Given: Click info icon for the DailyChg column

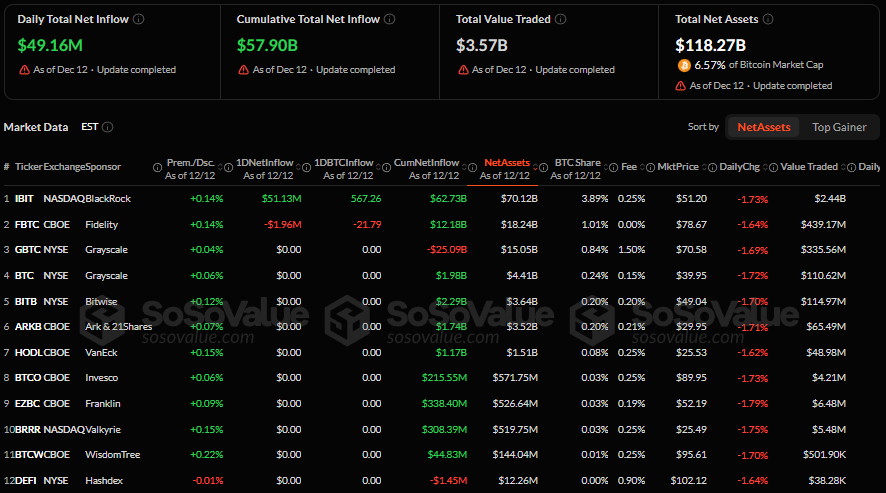Looking at the screenshot, I should 774,167.
